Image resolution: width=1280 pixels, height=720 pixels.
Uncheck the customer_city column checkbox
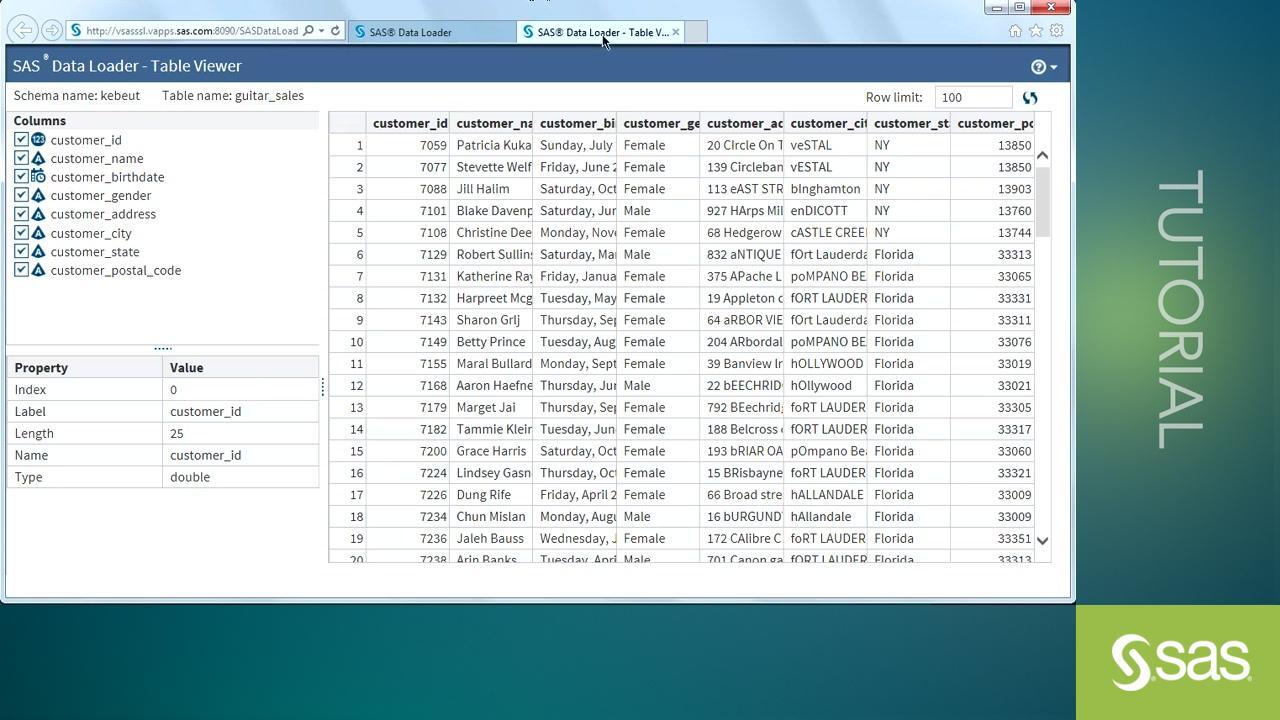point(21,233)
